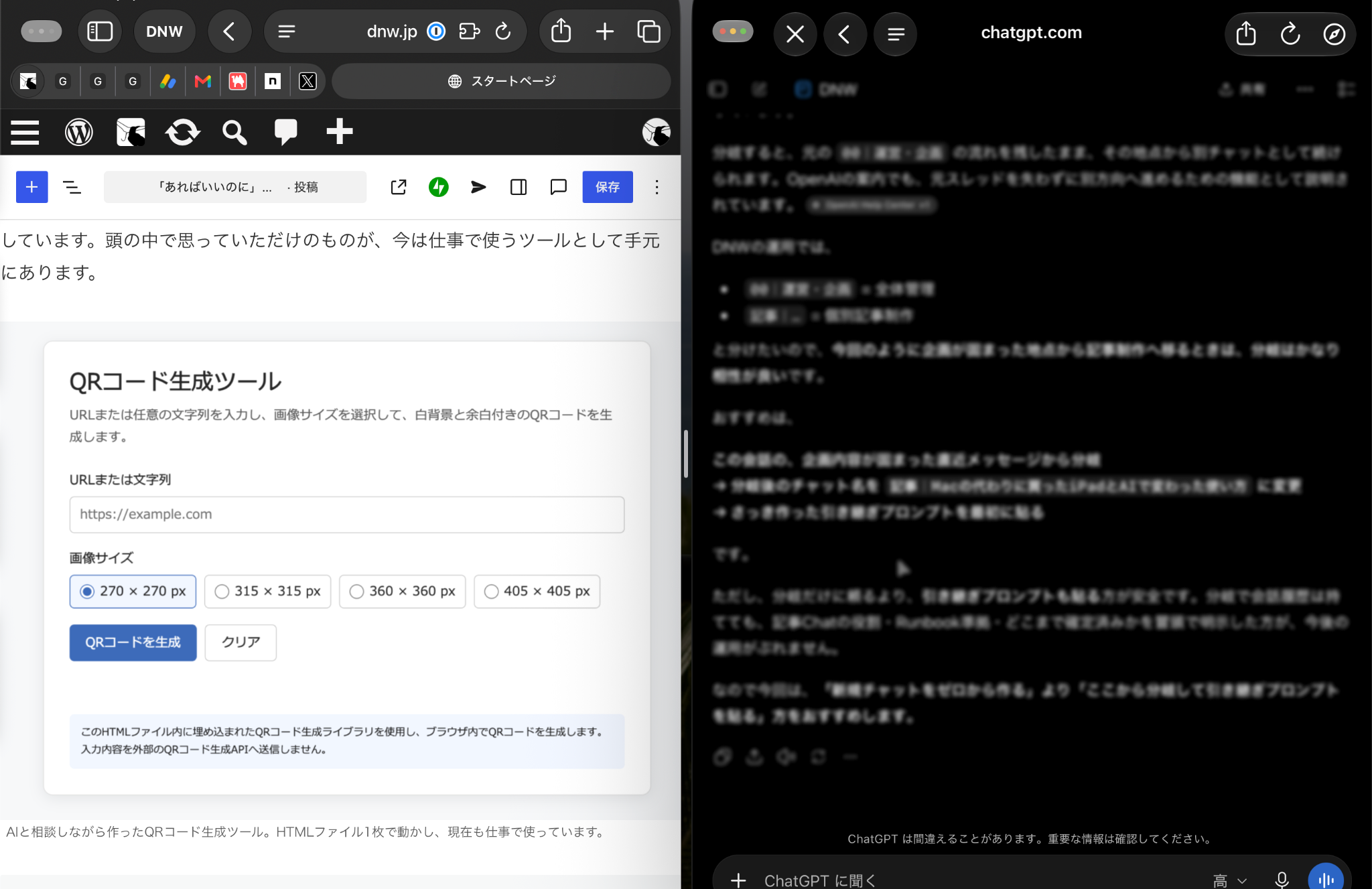The image size is (1372, 889).
Task: Open reader menu icon beside dnw.jp address
Action: coord(287,31)
